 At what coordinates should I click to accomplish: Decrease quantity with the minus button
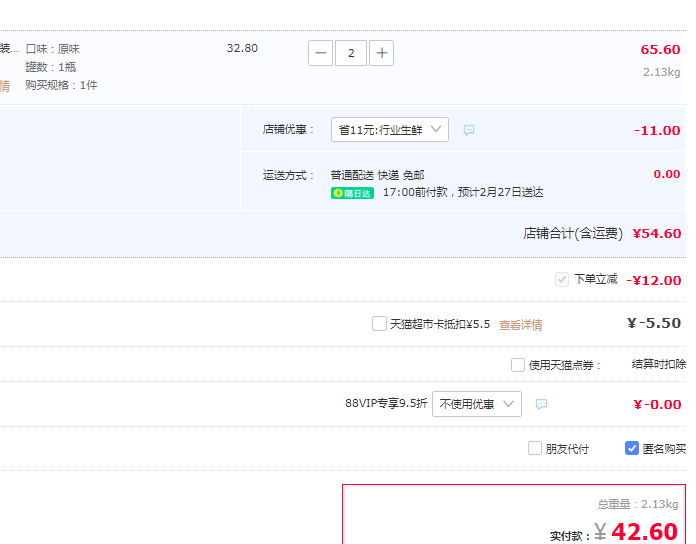click(320, 53)
